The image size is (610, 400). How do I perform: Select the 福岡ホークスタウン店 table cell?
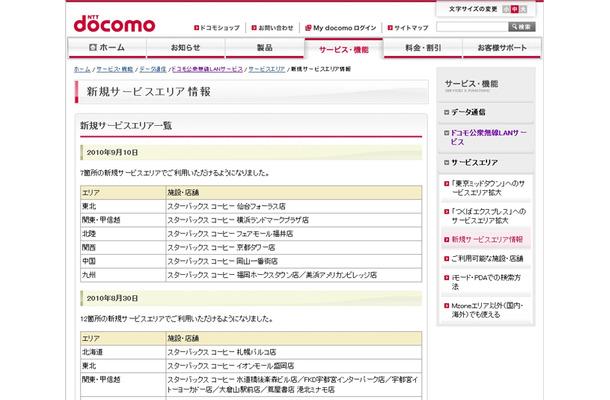click(294, 275)
